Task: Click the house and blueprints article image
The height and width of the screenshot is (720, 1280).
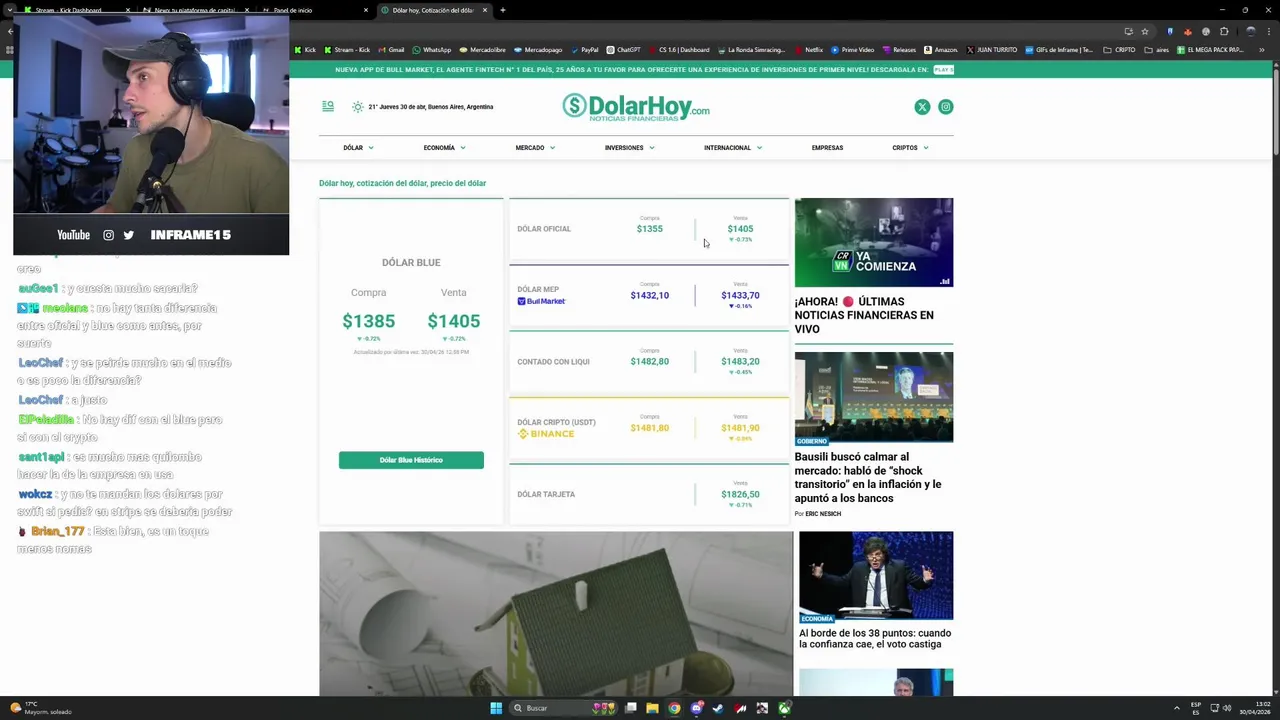Action: tap(556, 613)
